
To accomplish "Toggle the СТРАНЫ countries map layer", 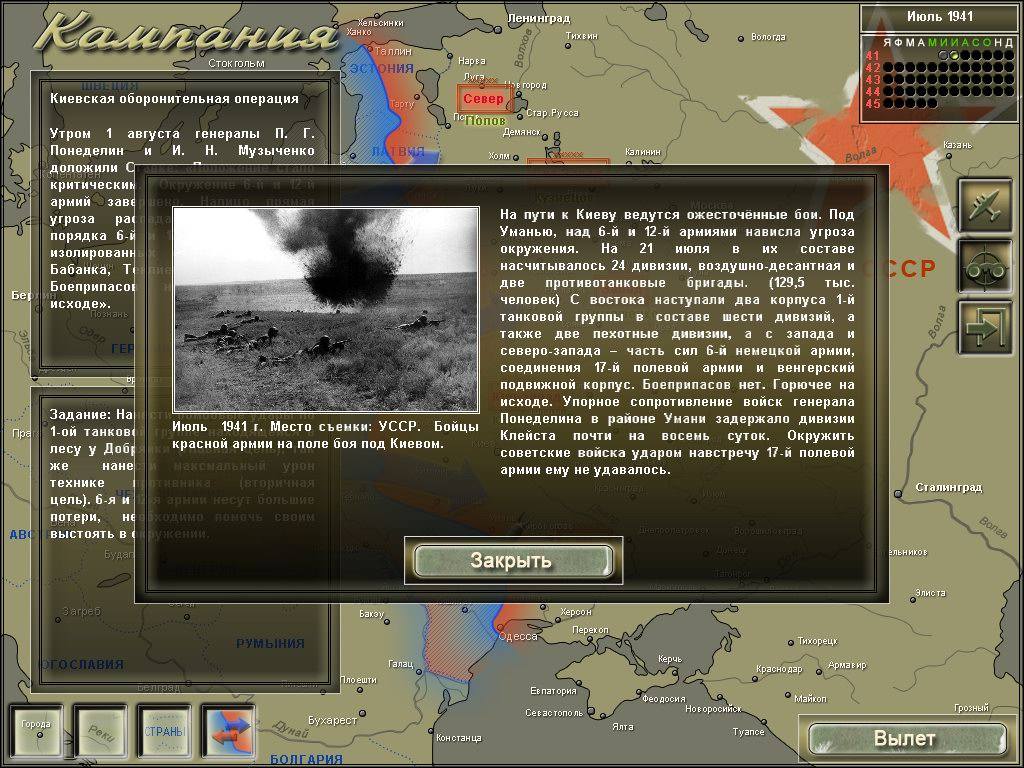I will tap(164, 731).
